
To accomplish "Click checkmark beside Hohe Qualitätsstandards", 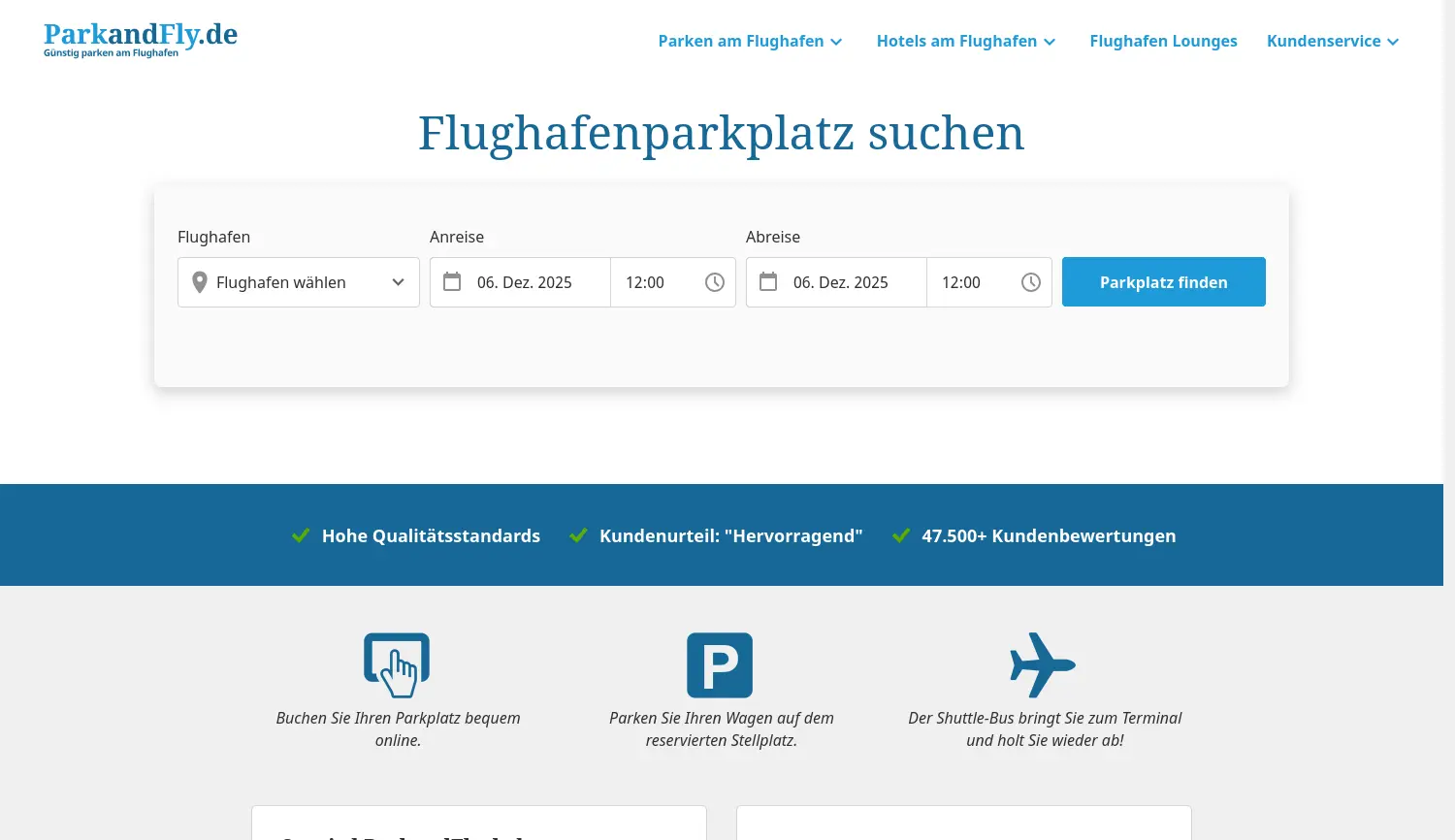I will pos(301,534).
